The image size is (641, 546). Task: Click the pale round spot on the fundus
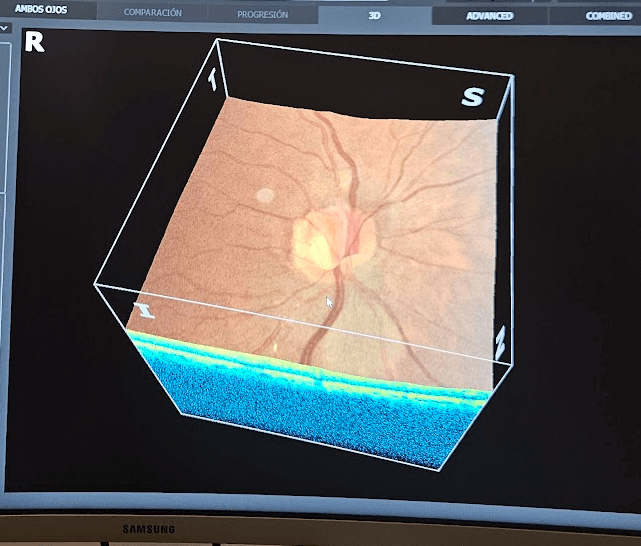click(264, 197)
